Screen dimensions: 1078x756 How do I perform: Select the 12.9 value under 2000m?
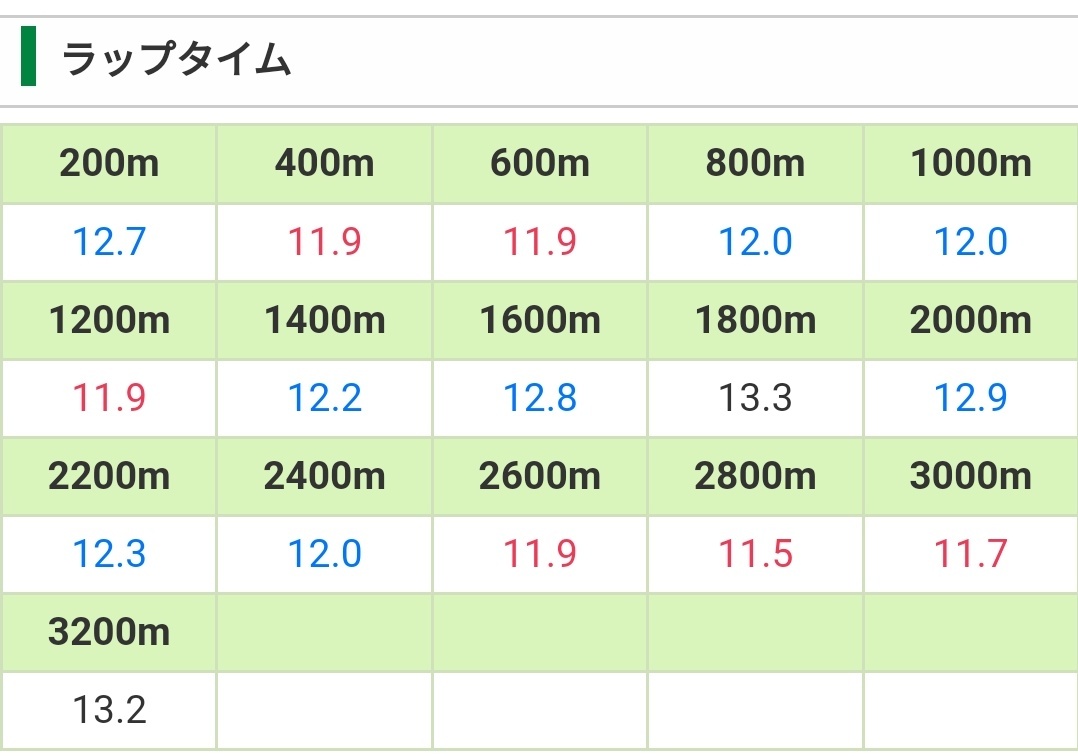point(971,397)
